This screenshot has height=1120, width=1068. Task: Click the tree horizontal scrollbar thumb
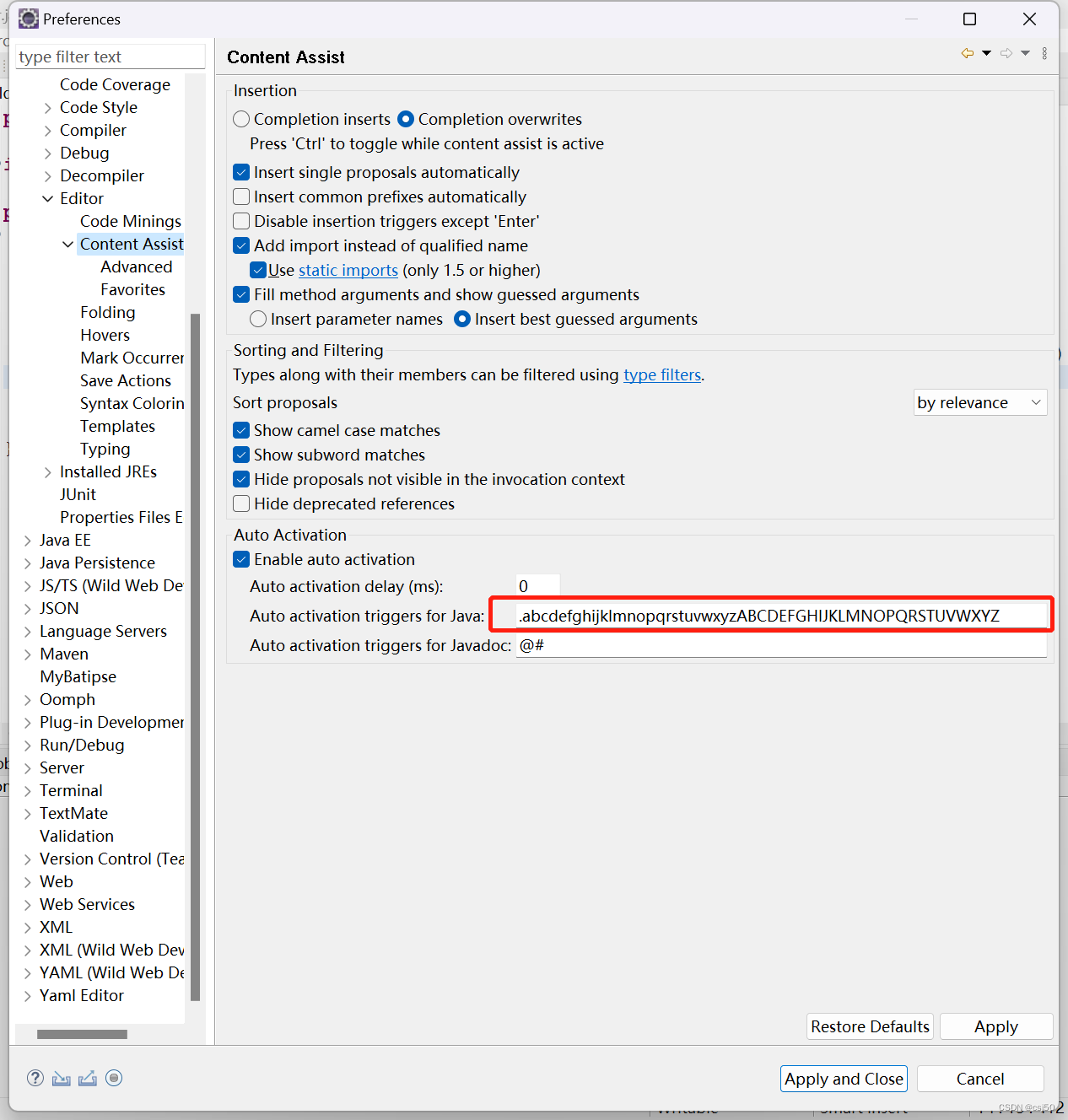(x=82, y=1034)
